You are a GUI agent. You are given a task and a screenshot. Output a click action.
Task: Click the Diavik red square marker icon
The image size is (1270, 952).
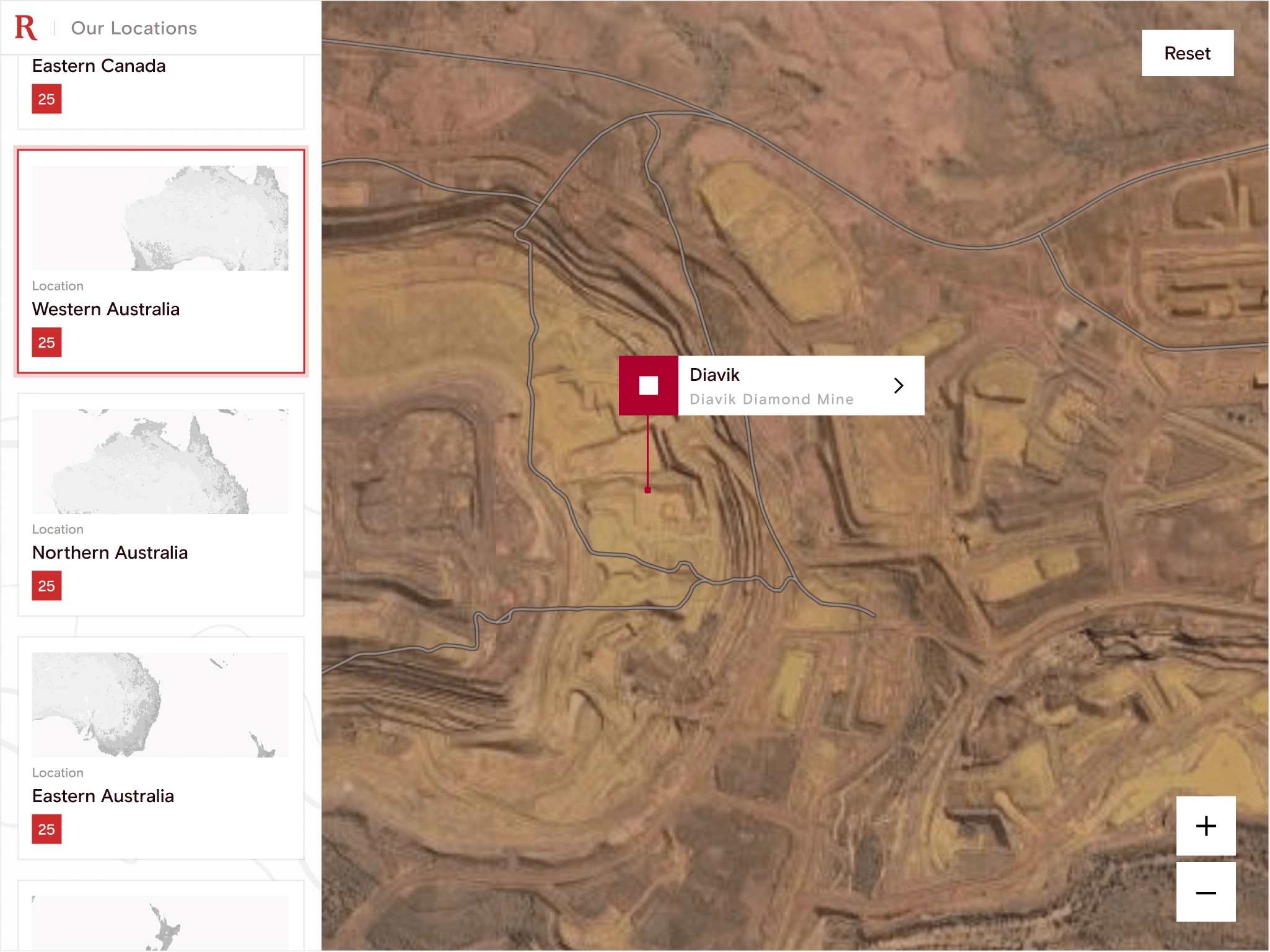click(648, 385)
